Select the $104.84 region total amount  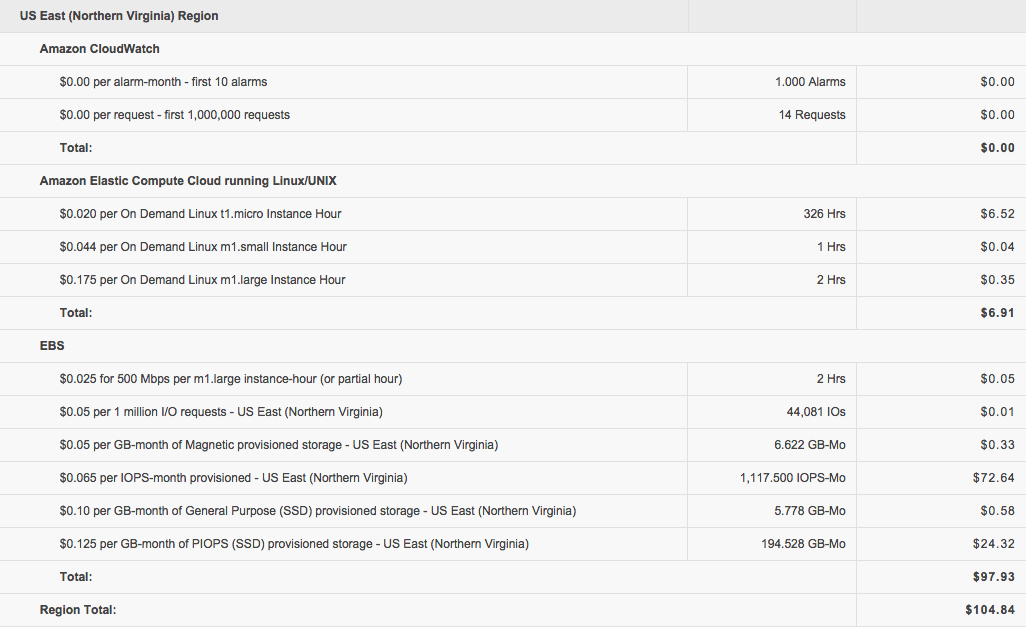point(990,609)
